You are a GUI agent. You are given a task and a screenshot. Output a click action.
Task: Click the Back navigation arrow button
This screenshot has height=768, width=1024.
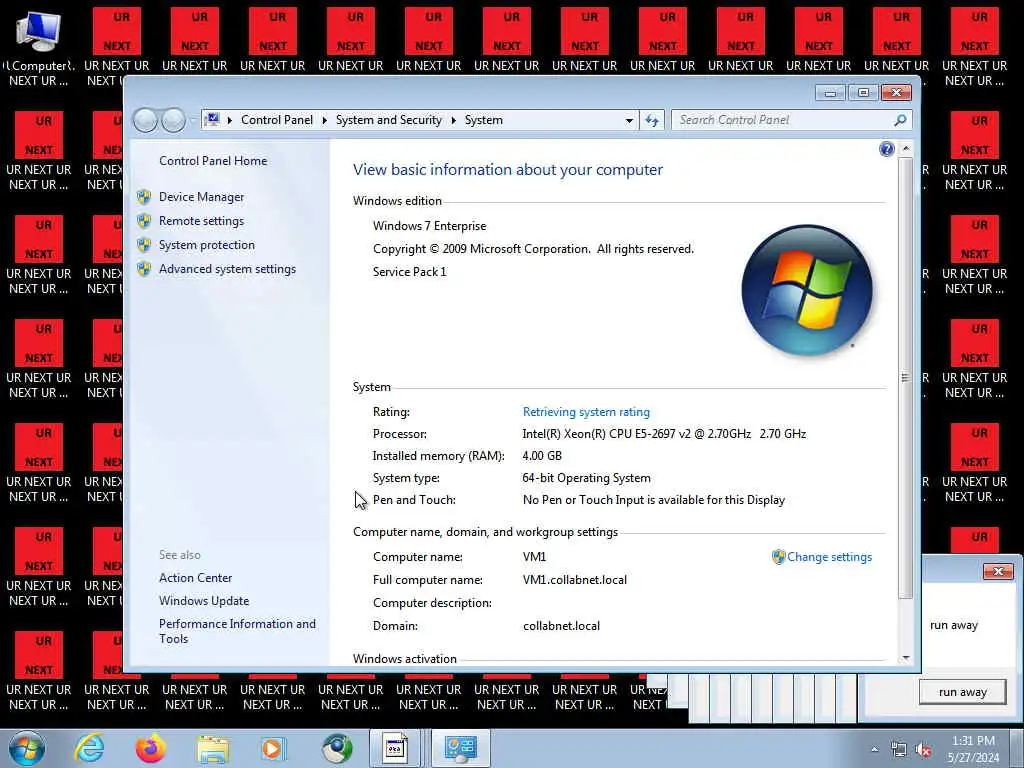145,120
